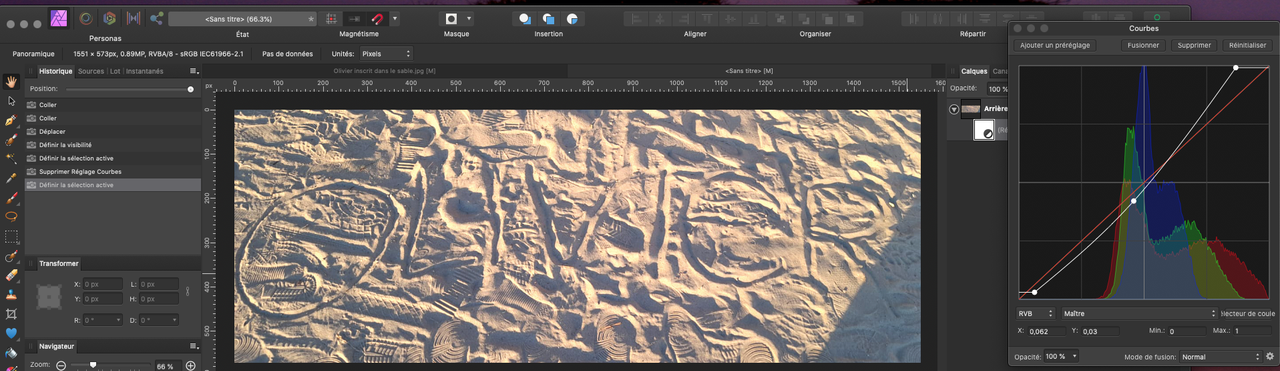
Task: Click the Navigateur zoom slider
Action: click(x=93, y=366)
